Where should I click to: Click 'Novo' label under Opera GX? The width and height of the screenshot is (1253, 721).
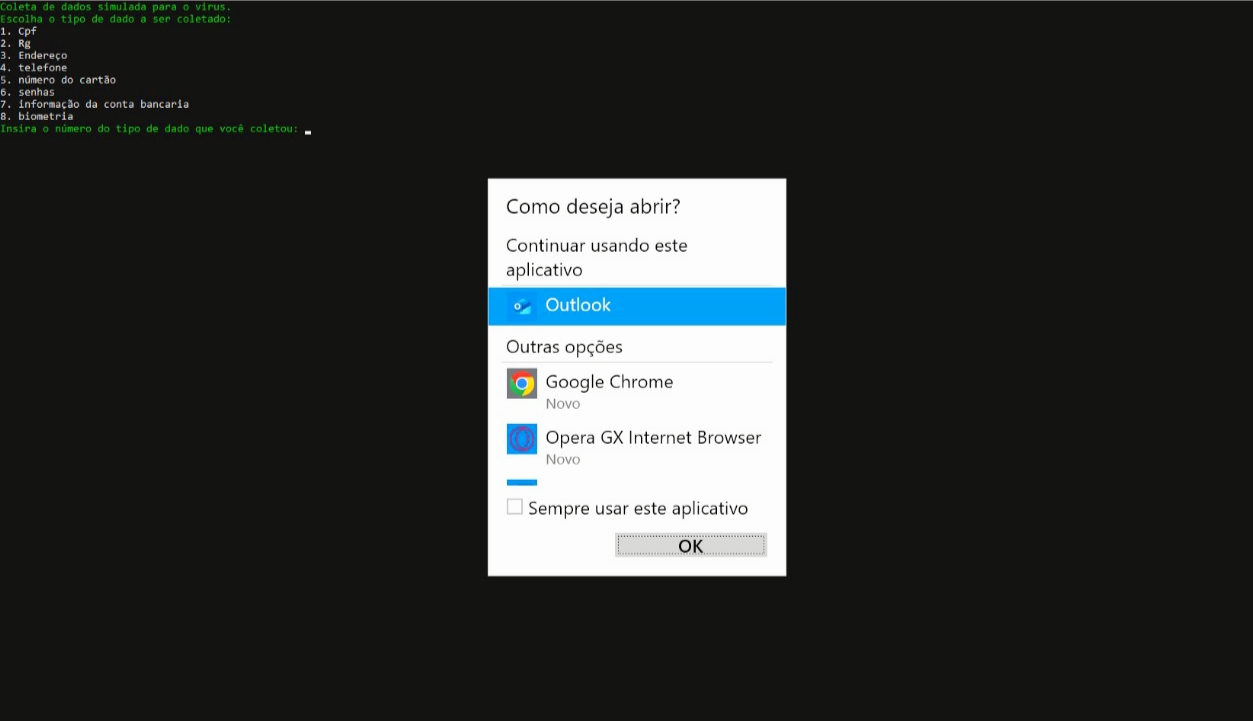pos(563,460)
